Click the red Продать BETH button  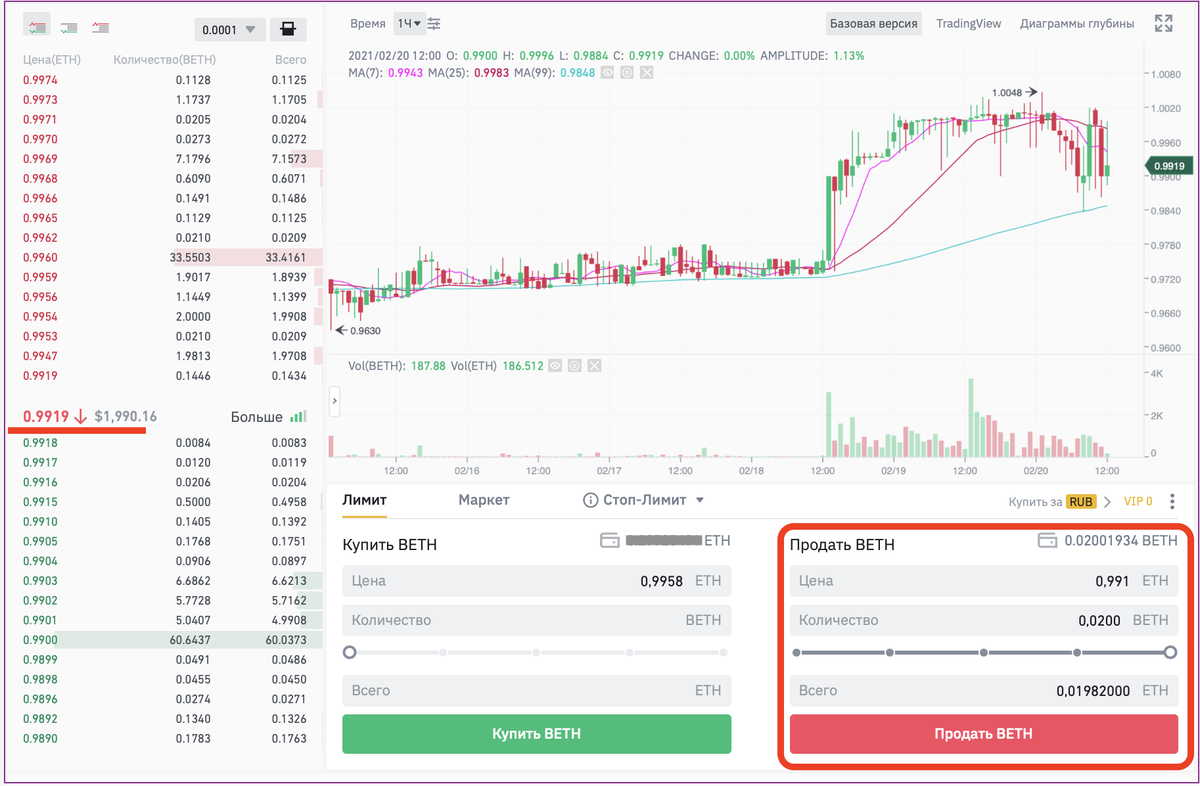tap(984, 734)
